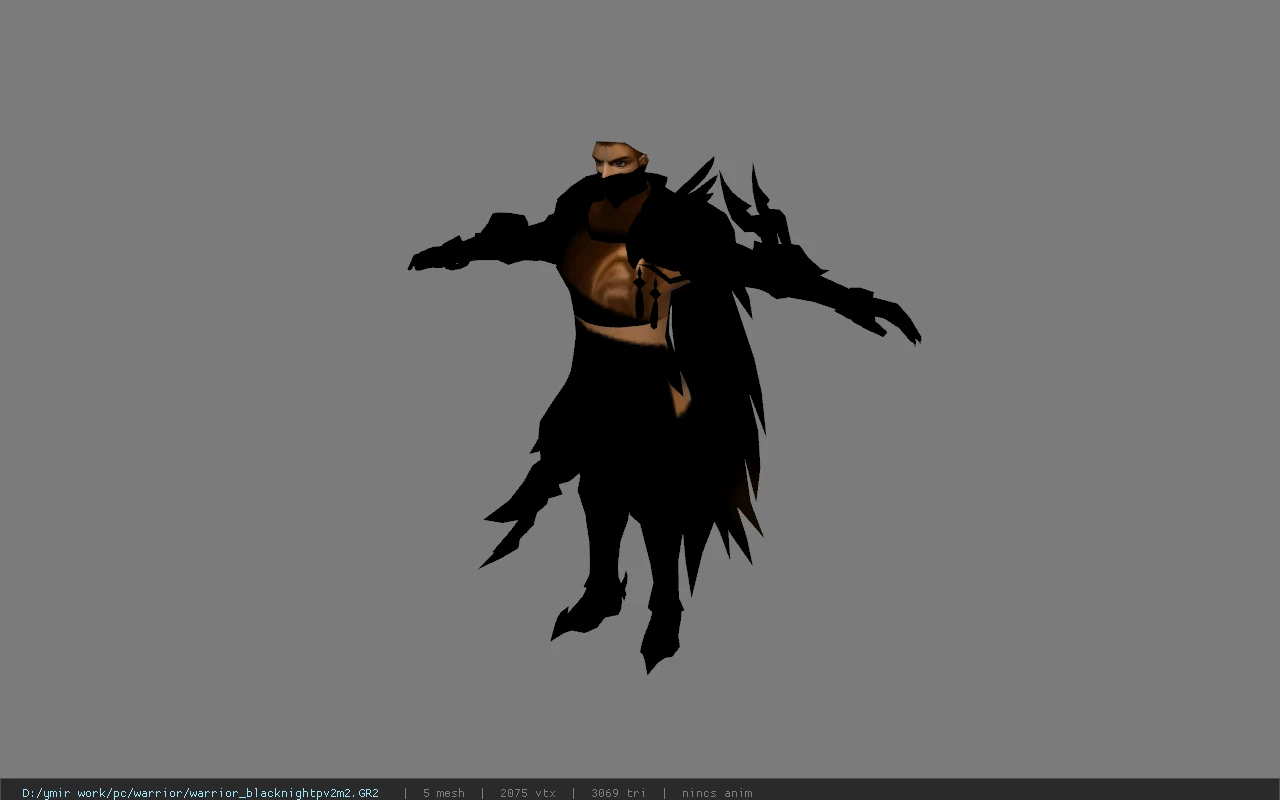Click the '5 mesh' status entry

click(x=443, y=793)
